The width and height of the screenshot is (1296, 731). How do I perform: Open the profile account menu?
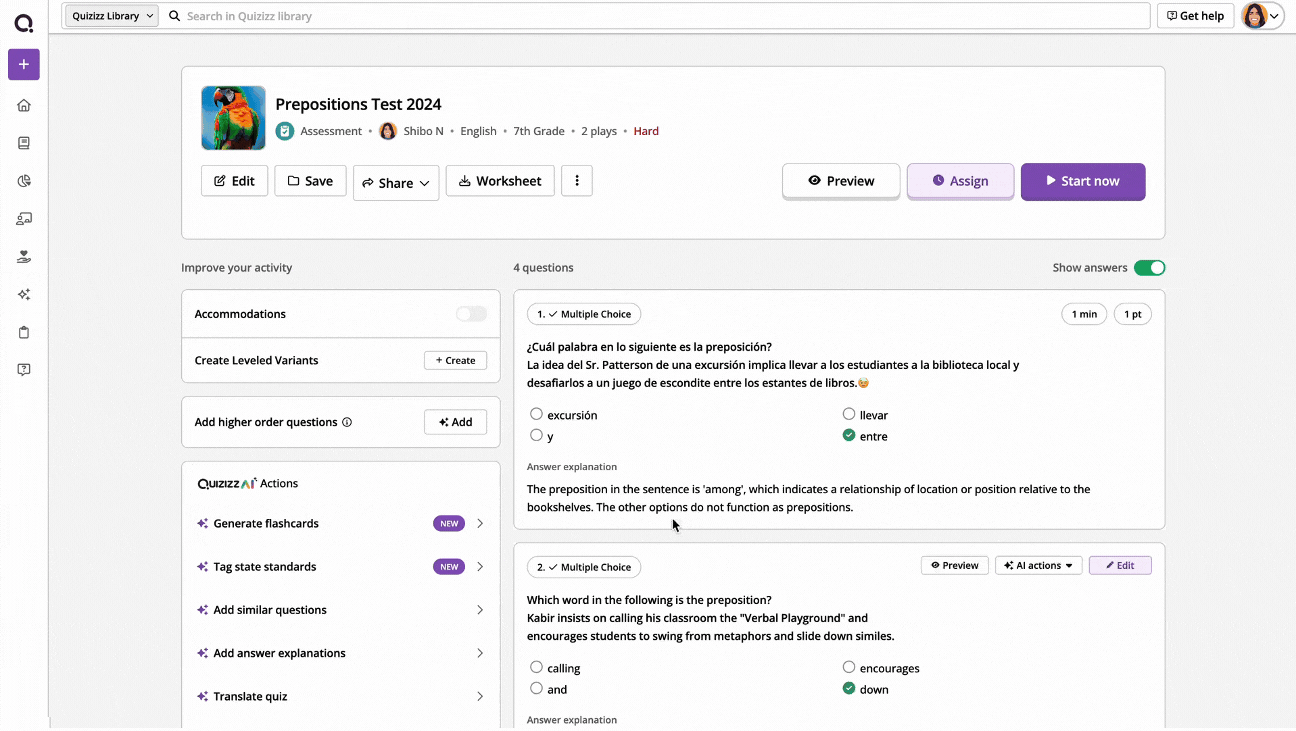[x=1261, y=15]
